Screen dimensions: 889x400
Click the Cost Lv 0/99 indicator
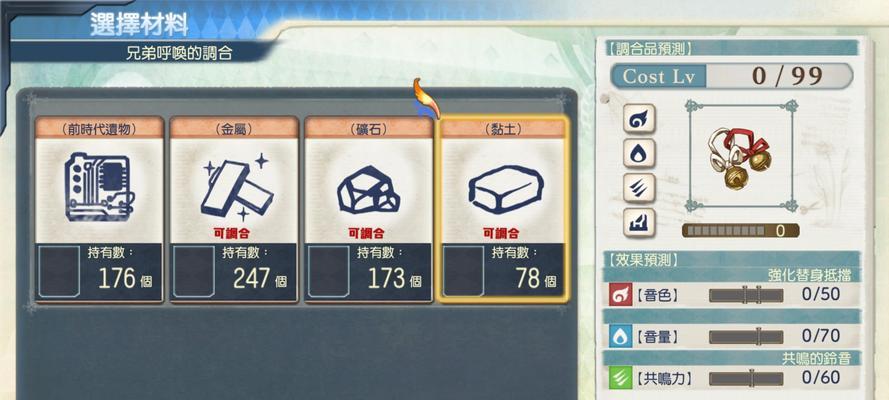pos(731,76)
